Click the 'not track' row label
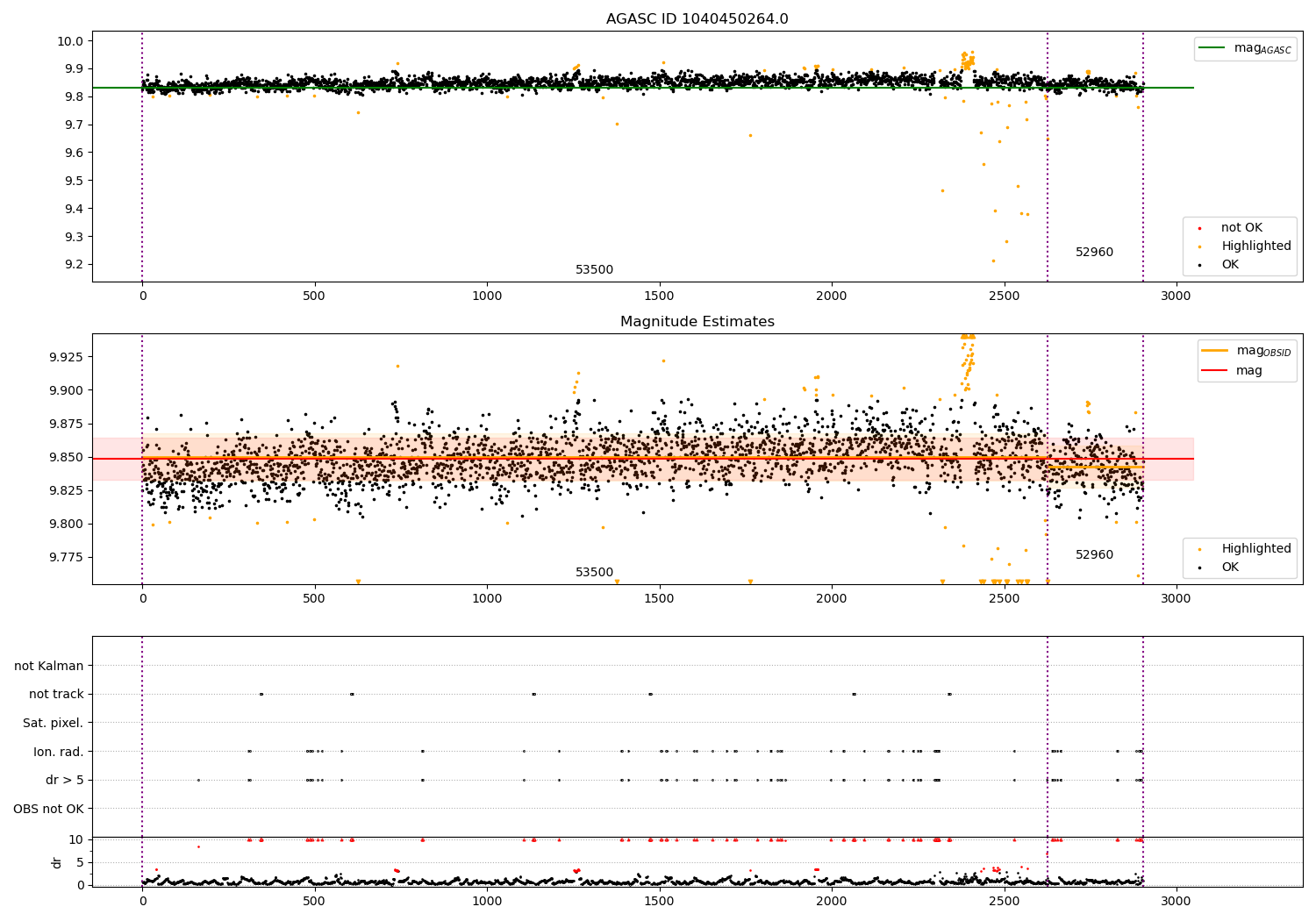The image size is (1316, 921). tap(56, 694)
